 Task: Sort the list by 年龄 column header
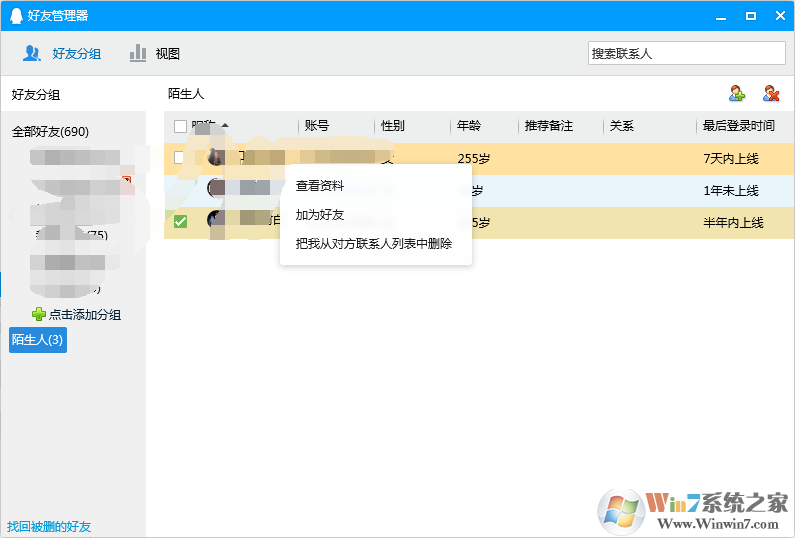click(469, 126)
